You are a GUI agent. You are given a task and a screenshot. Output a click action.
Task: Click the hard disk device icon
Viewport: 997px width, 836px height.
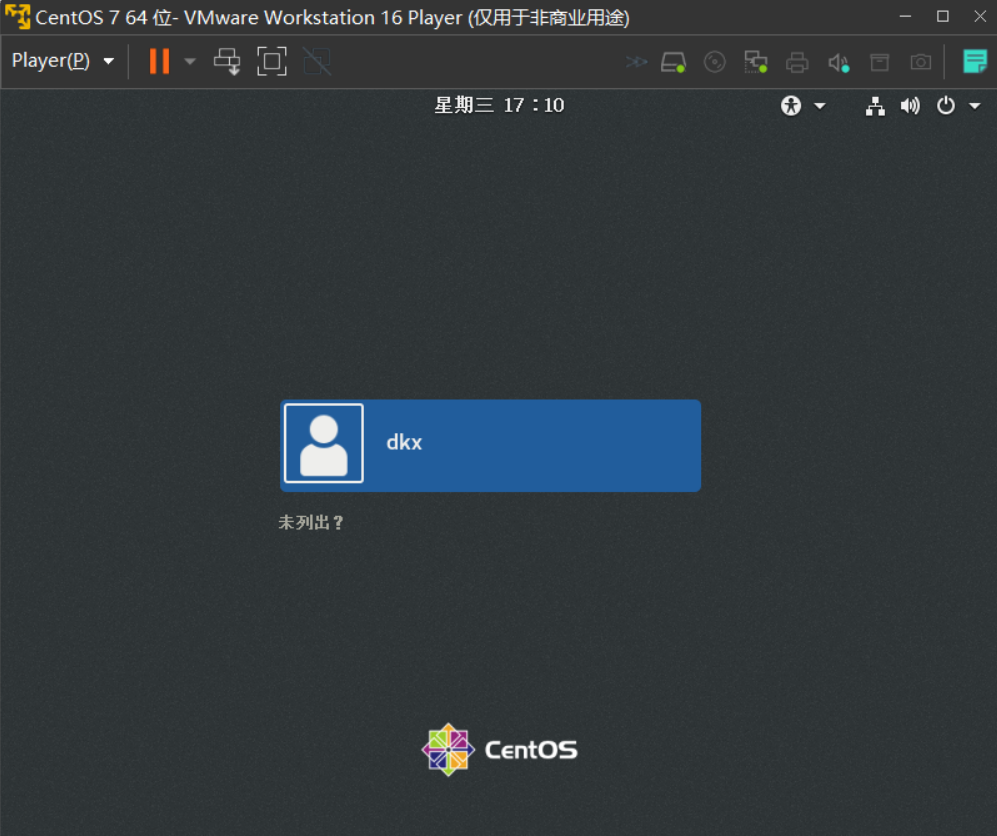click(673, 62)
